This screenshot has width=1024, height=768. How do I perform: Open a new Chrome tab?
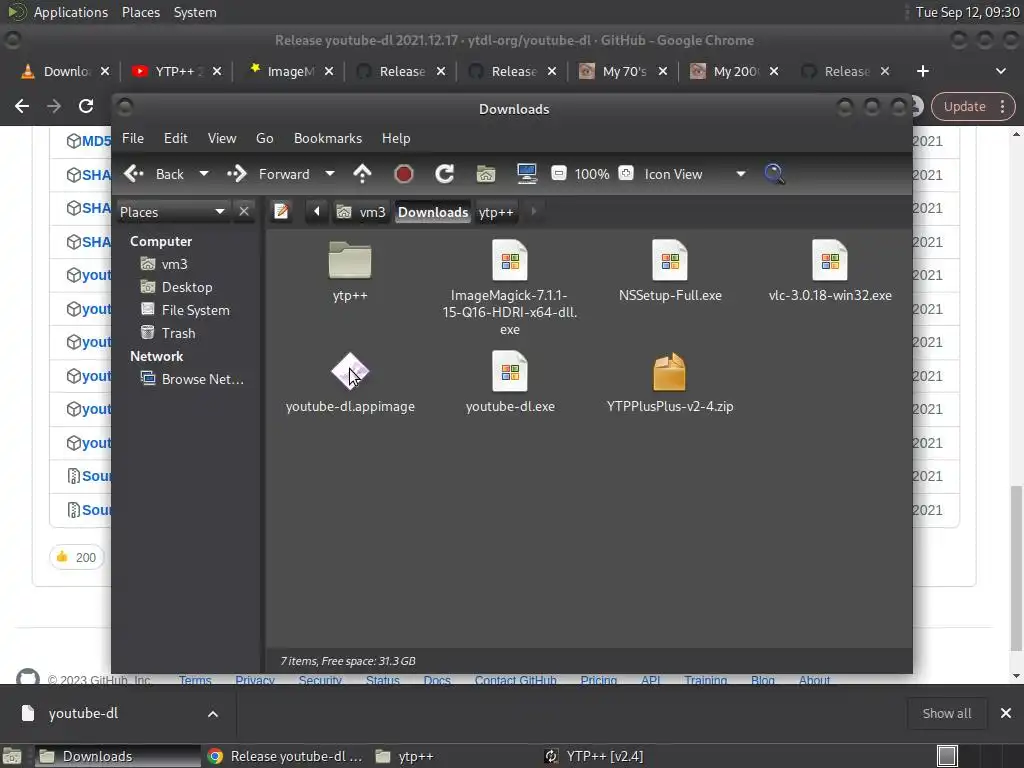pyautogui.click(x=922, y=71)
